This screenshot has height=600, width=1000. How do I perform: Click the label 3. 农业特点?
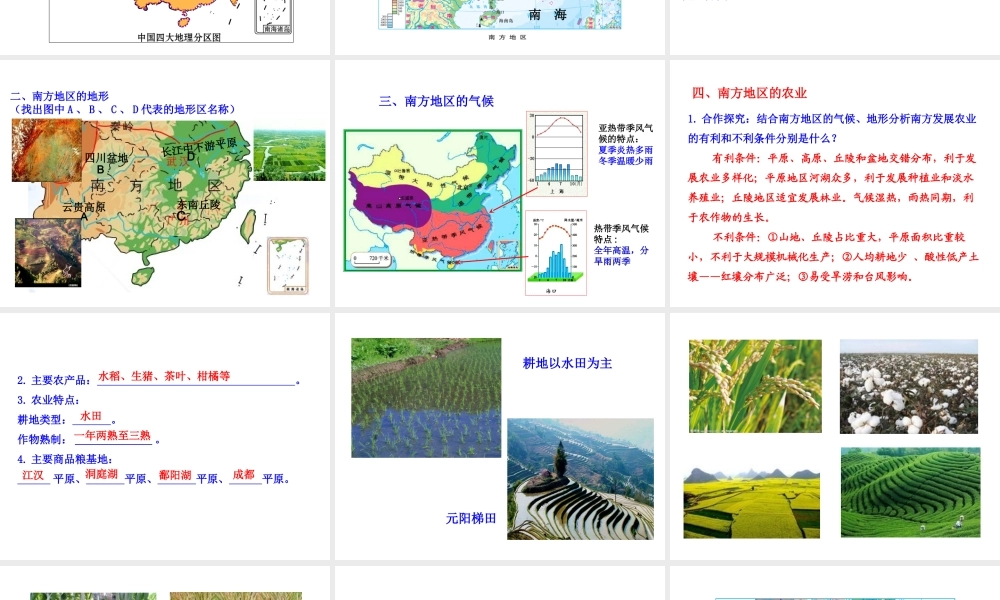pyautogui.click(x=48, y=400)
